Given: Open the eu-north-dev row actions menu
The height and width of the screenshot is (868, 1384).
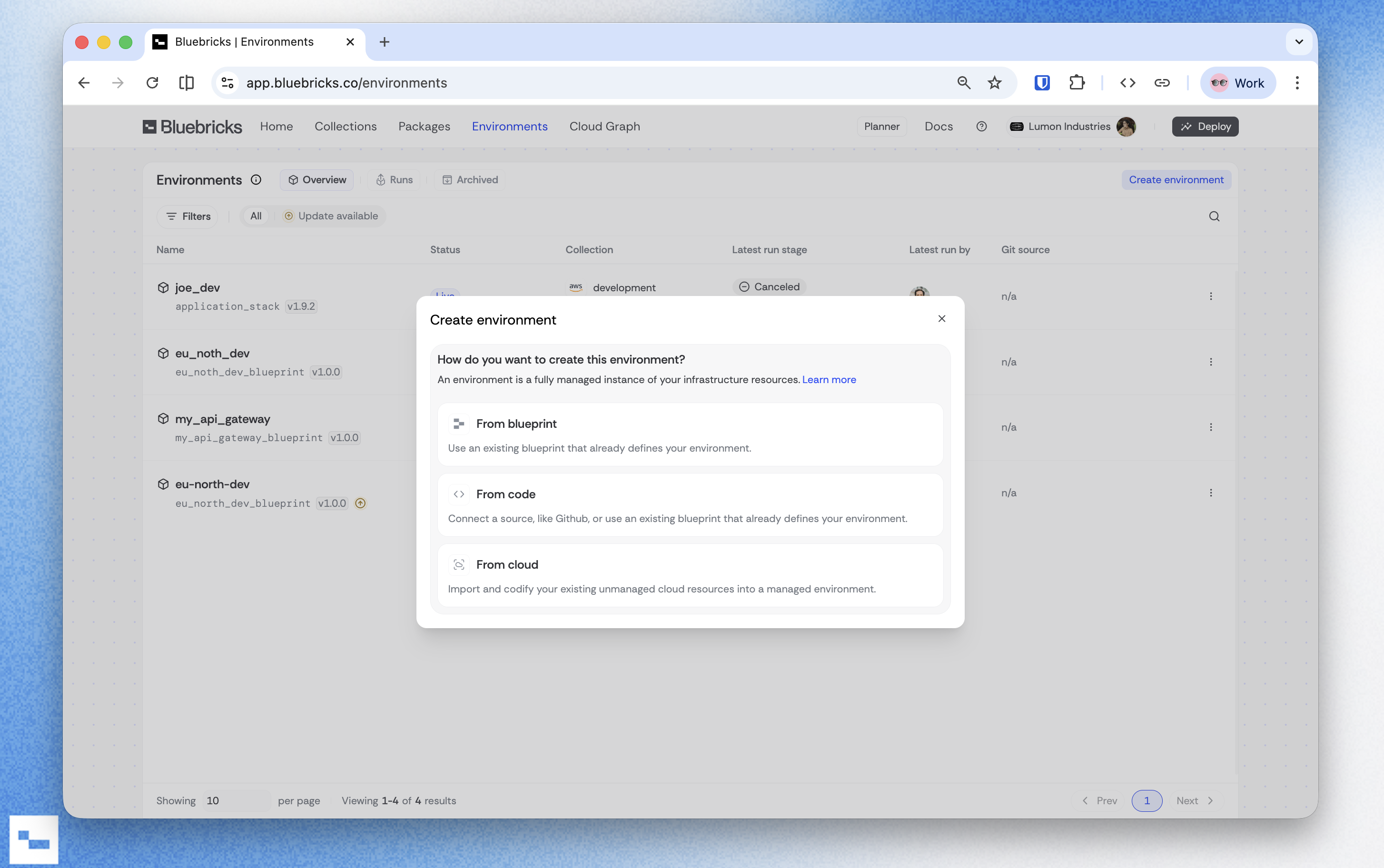Looking at the screenshot, I should coord(1211,493).
